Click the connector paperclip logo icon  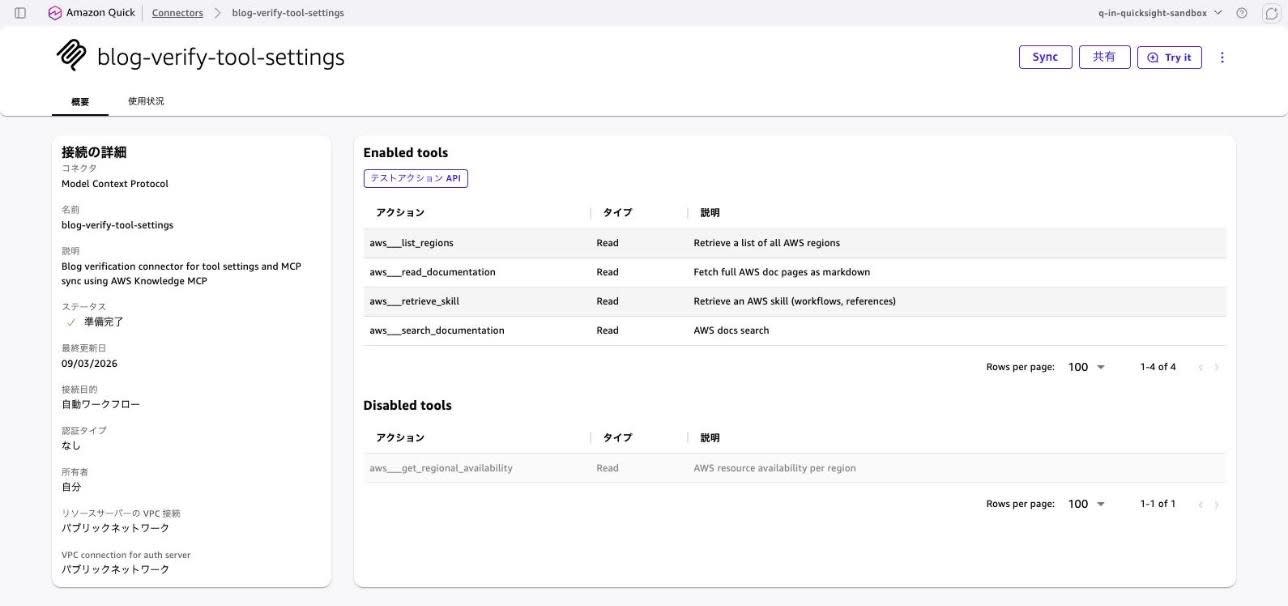[71, 56]
